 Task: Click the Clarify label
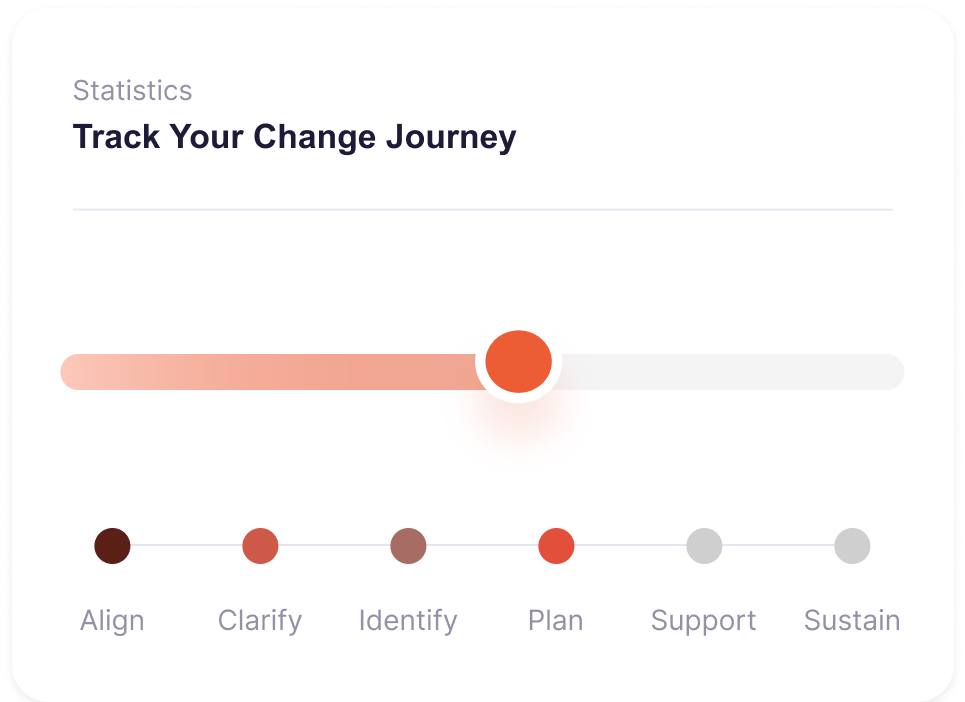tap(260, 621)
